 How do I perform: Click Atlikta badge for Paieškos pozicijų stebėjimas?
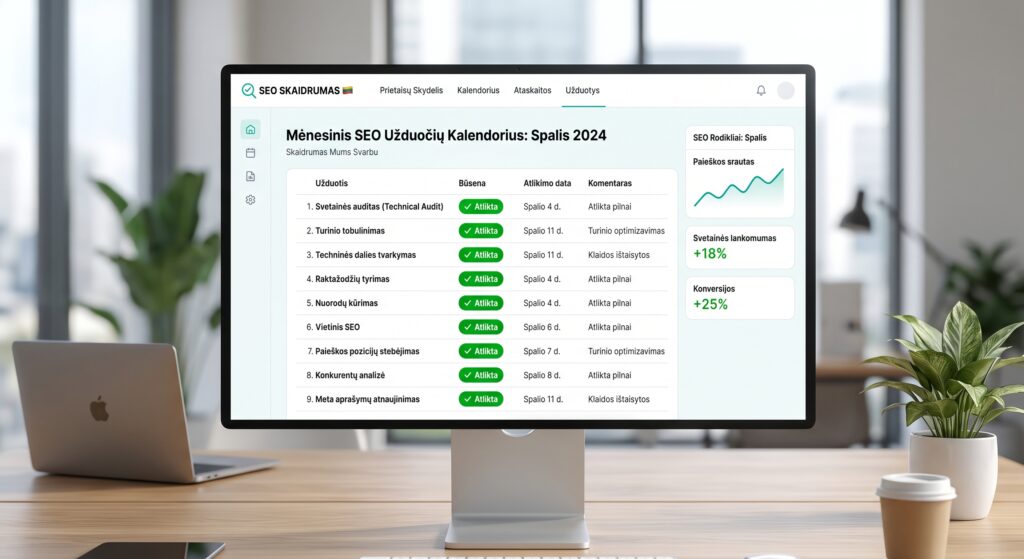(481, 351)
